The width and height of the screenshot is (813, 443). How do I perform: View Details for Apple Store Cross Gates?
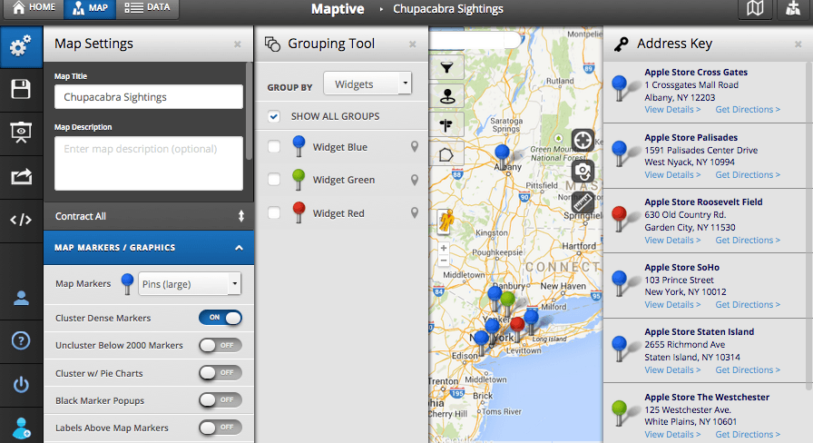[672, 109]
